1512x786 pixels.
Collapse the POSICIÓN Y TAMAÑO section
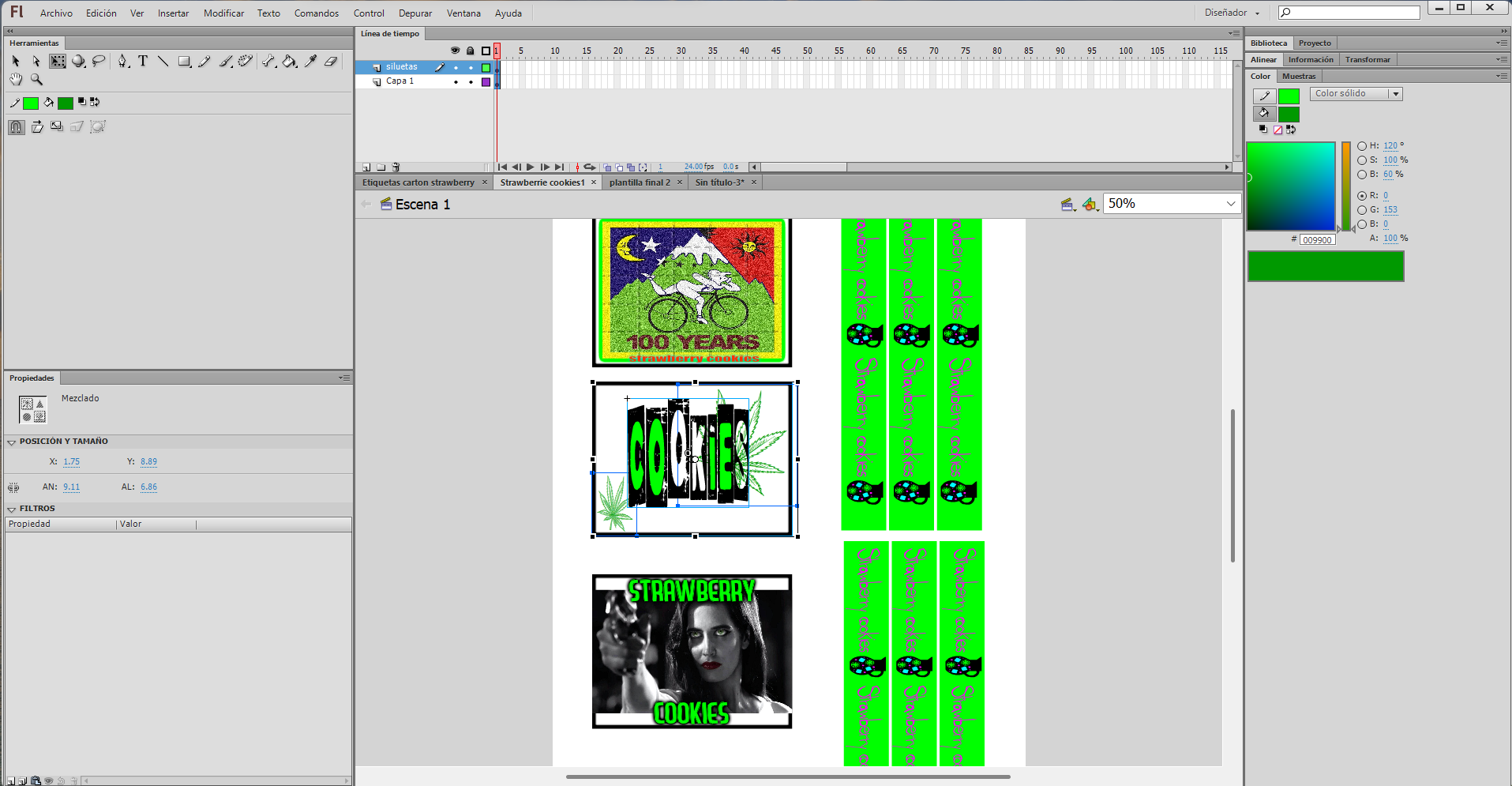(12, 442)
